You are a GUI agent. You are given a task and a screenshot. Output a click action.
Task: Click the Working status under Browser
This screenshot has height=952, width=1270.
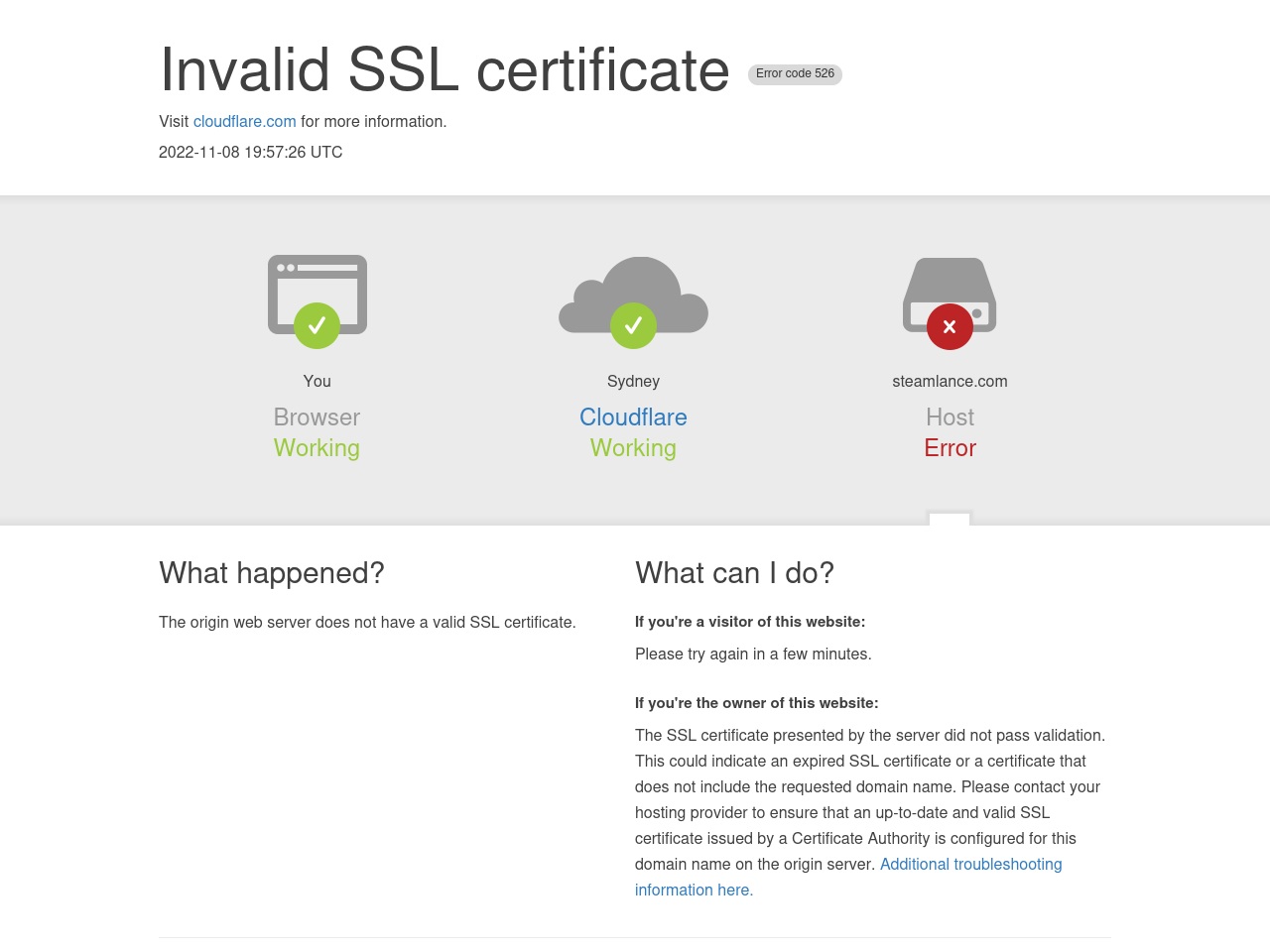click(x=317, y=448)
